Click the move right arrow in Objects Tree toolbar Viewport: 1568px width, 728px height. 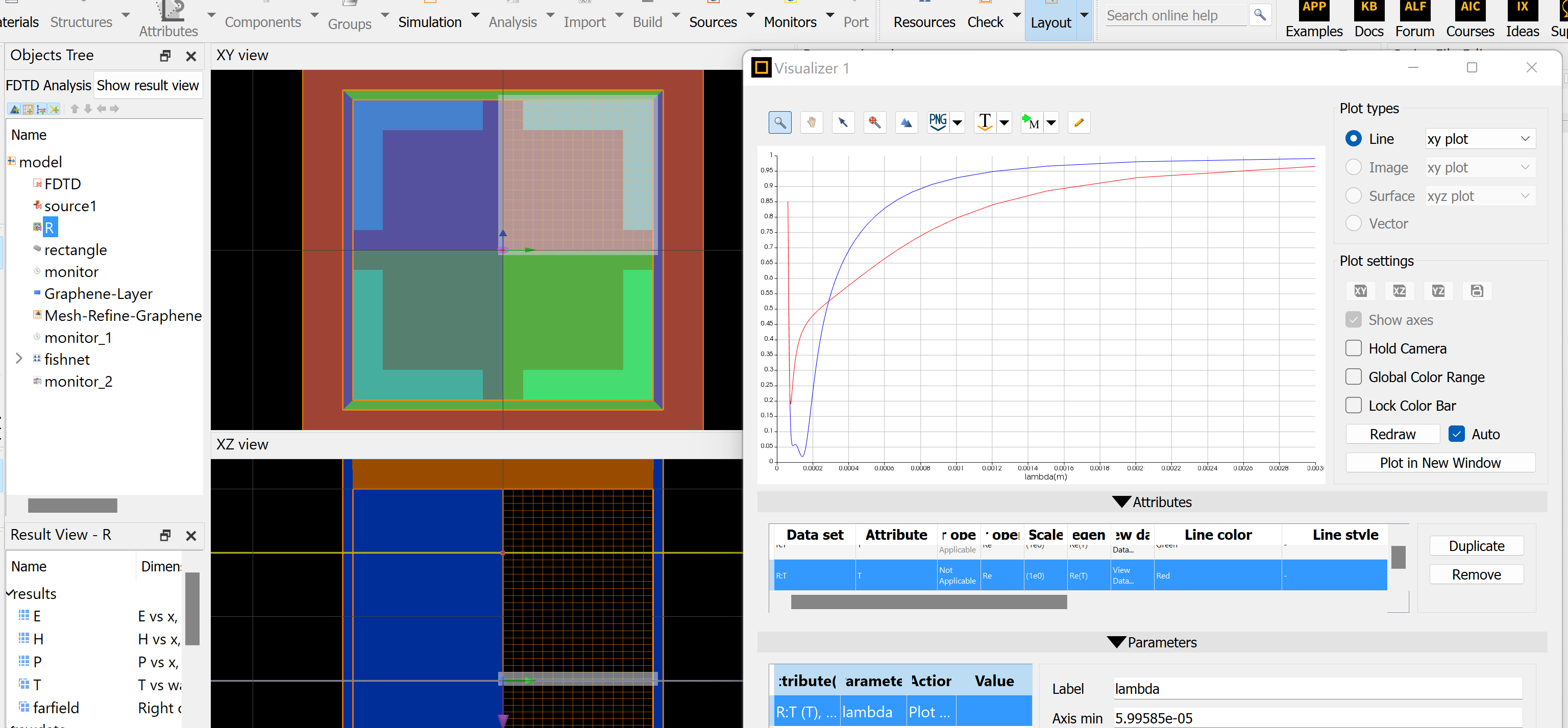point(114,109)
